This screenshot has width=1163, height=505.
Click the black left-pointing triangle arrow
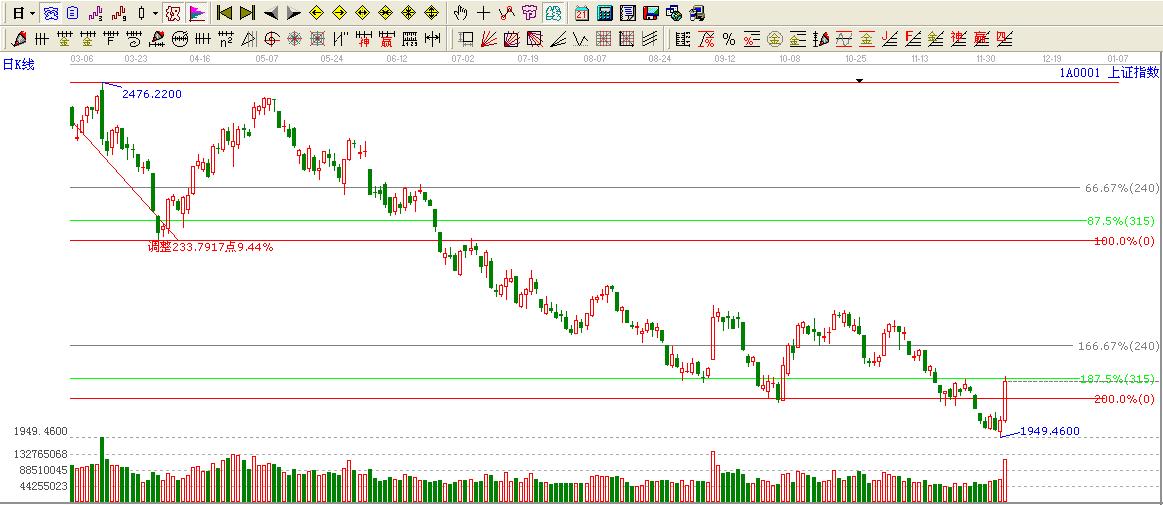pyautogui.click(x=271, y=13)
